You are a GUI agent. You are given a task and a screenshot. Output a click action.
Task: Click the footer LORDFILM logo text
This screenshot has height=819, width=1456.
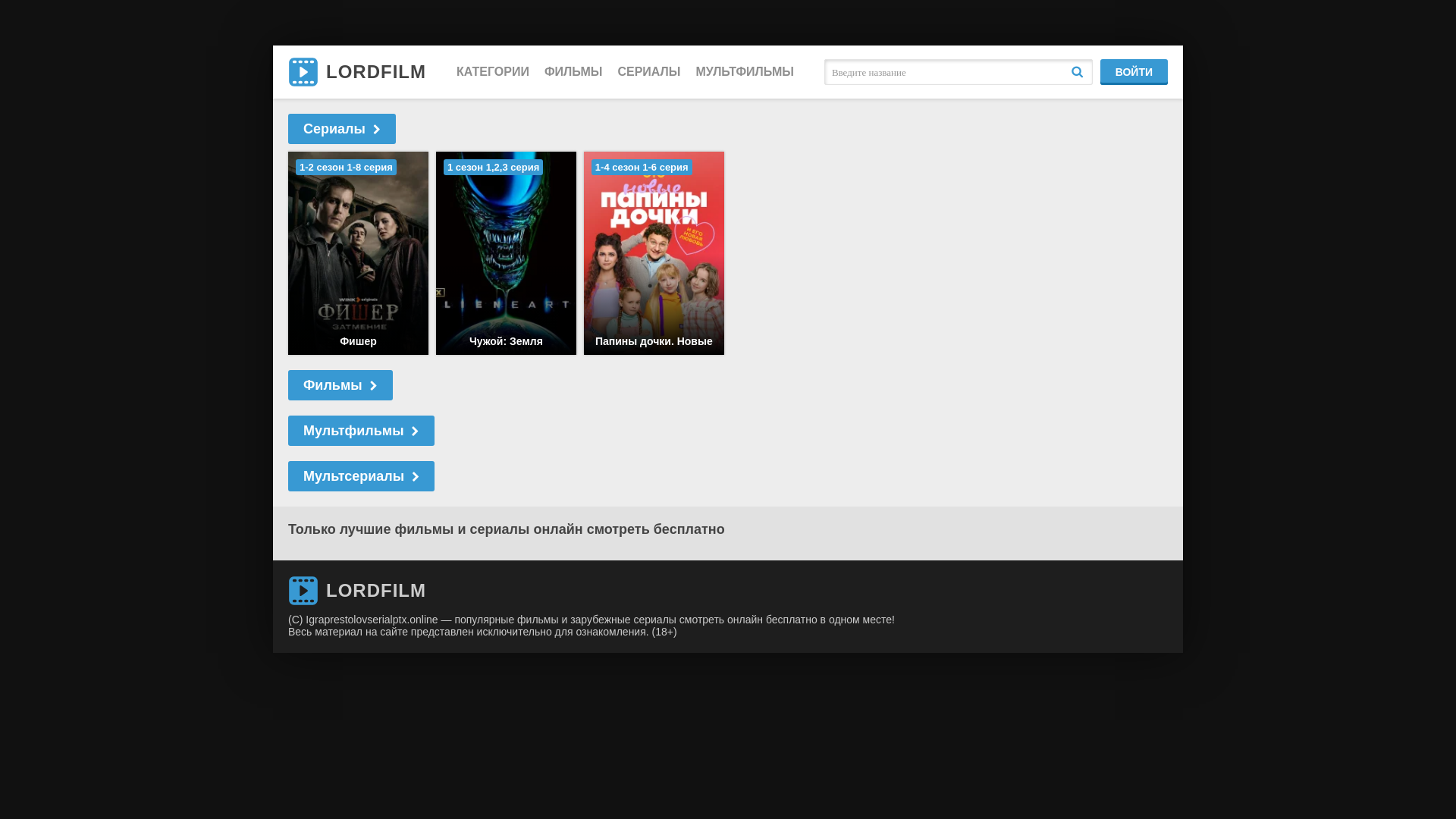coord(375,591)
